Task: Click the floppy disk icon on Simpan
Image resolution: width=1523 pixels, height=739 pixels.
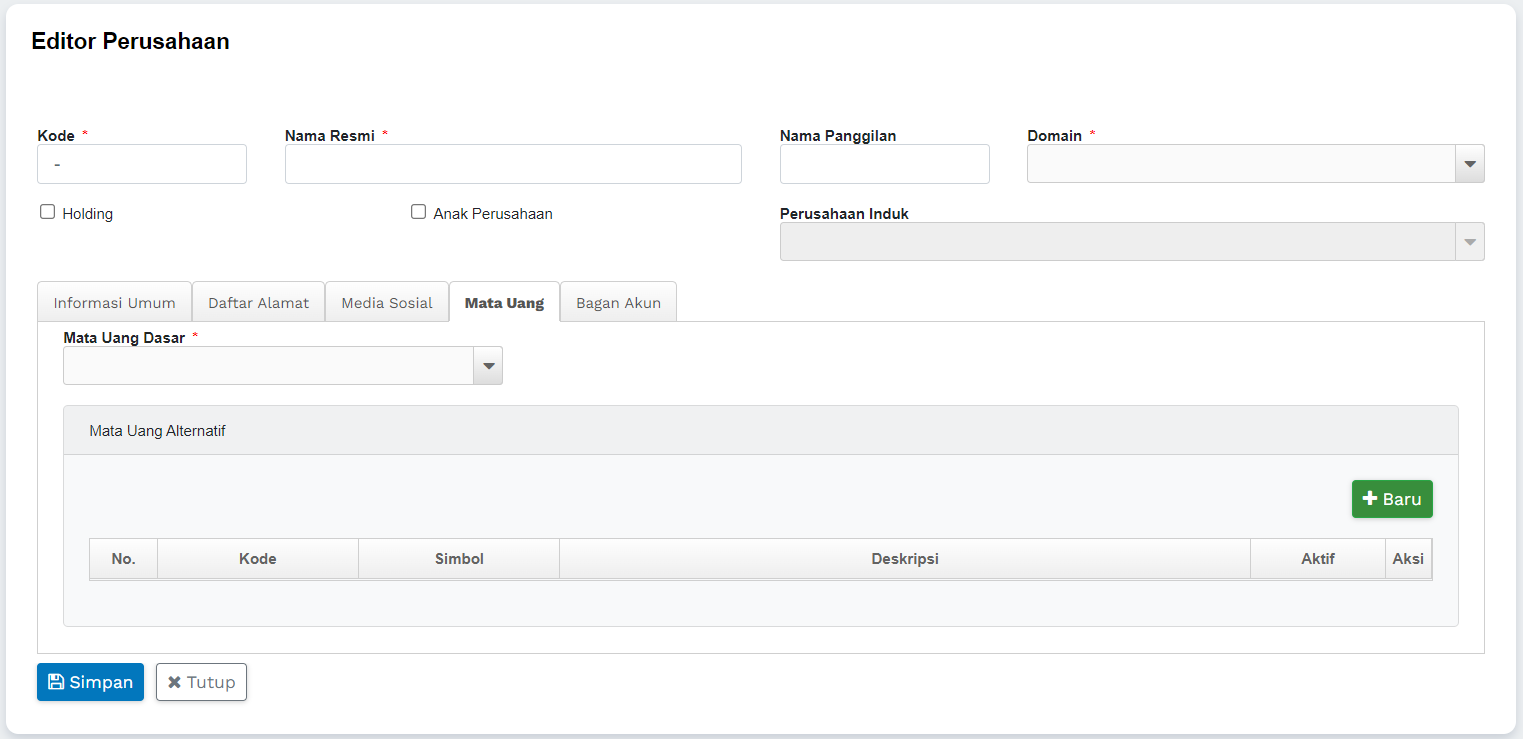Action: (57, 682)
